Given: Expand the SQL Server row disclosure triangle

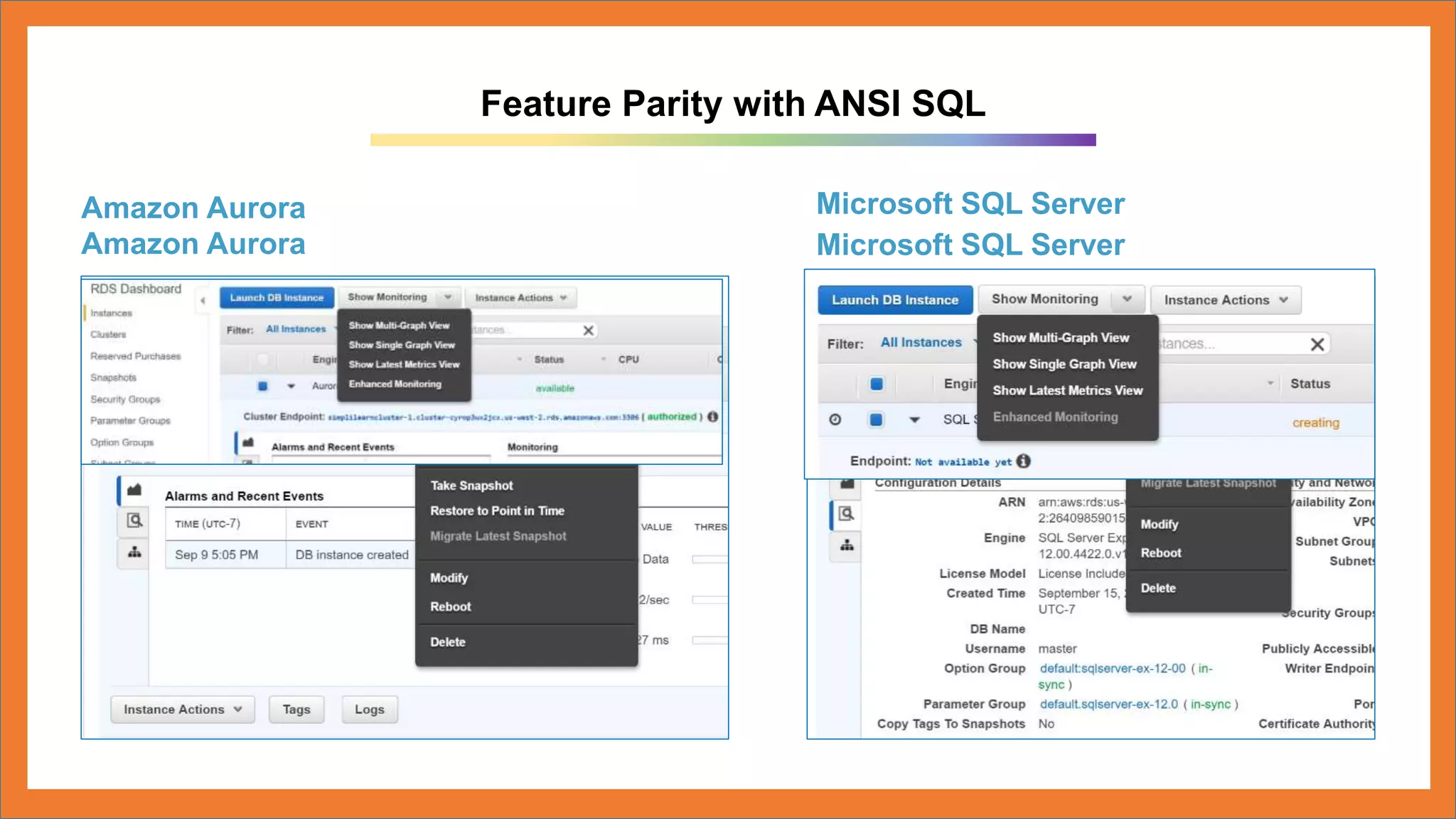Looking at the screenshot, I should click(914, 419).
